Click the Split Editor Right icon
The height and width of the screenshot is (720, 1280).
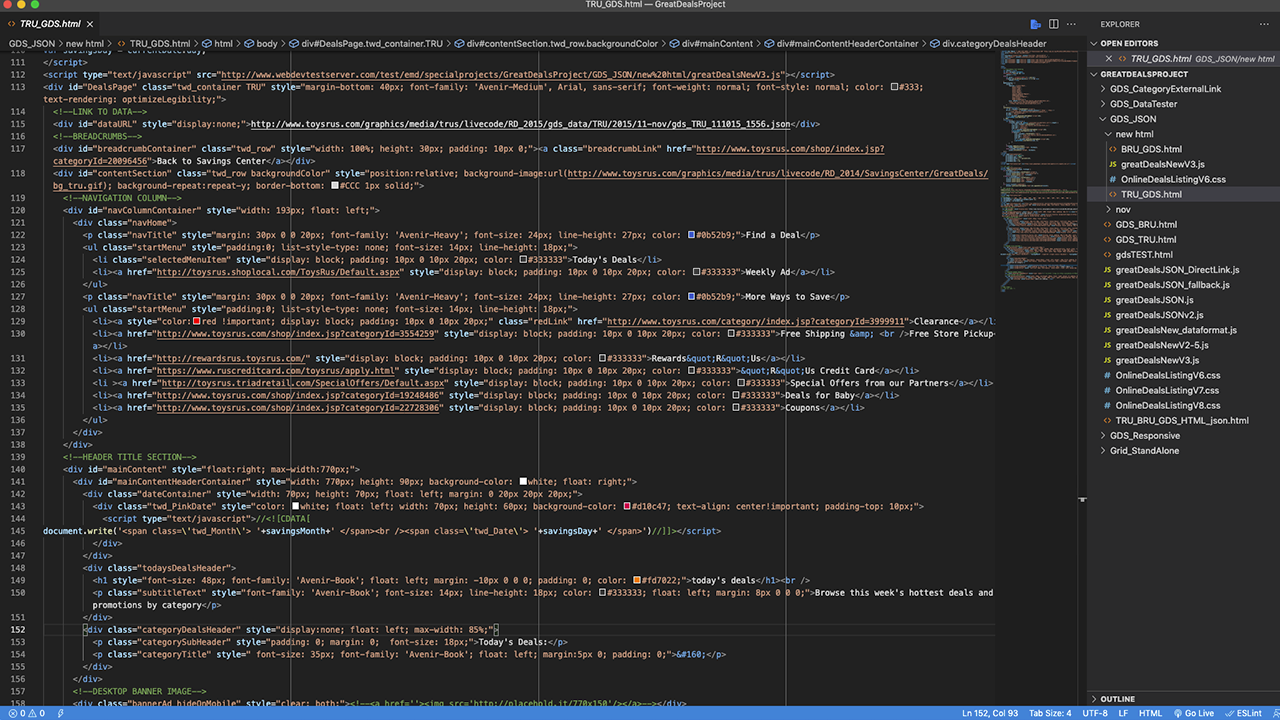click(1053, 24)
